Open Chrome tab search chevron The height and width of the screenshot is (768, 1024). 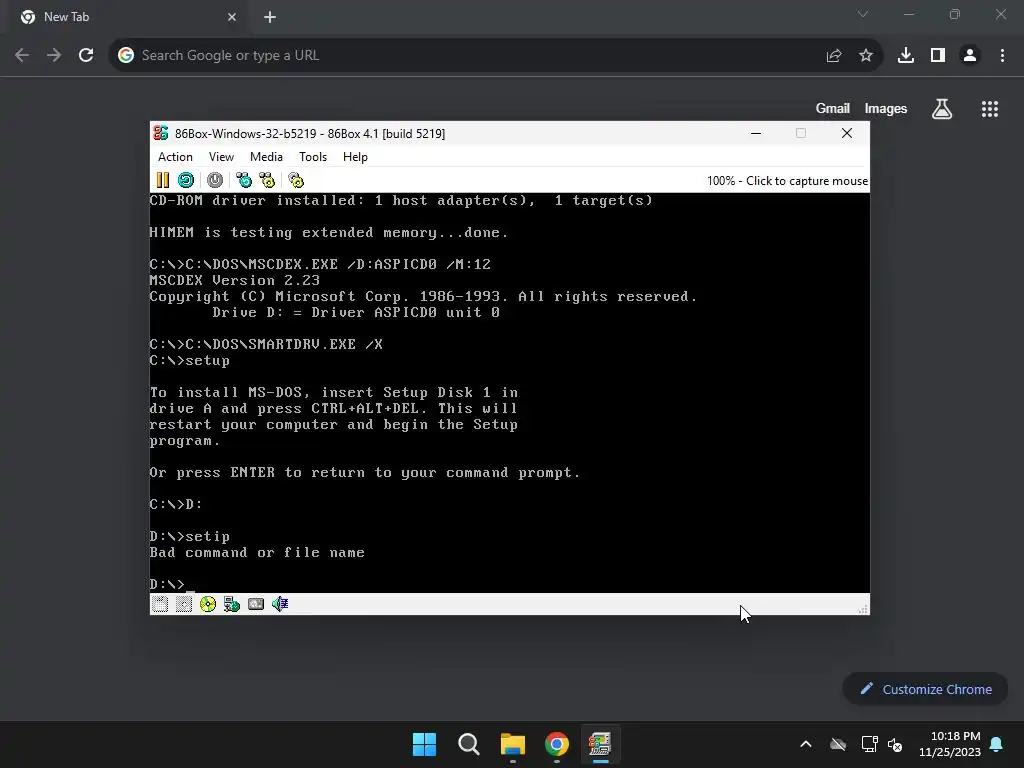[863, 14]
